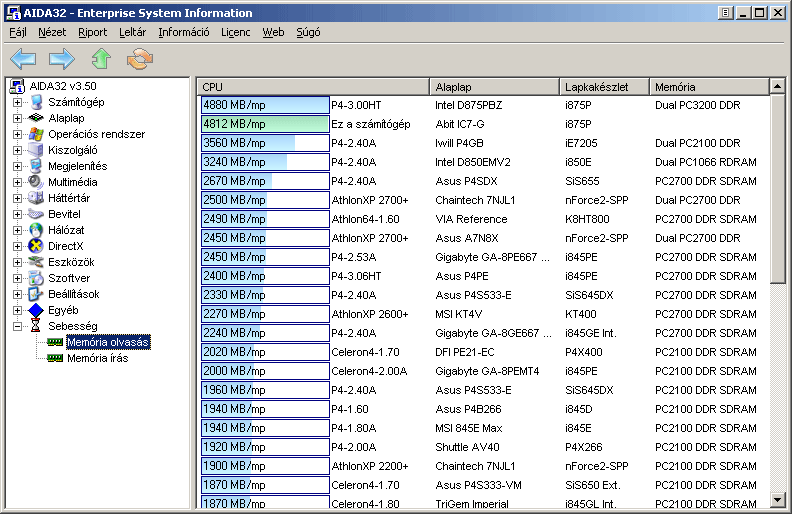Expand the Alaplap tree node
The height and width of the screenshot is (514, 792).
point(17,118)
